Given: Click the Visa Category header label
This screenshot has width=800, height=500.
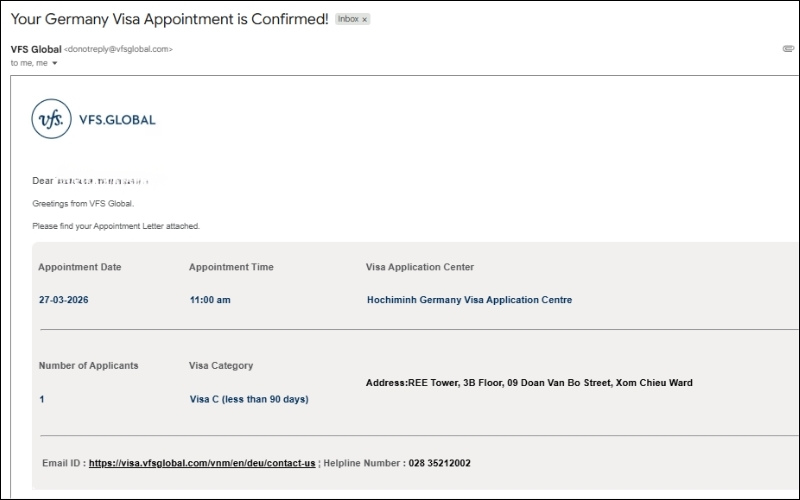Looking at the screenshot, I should (x=221, y=366).
